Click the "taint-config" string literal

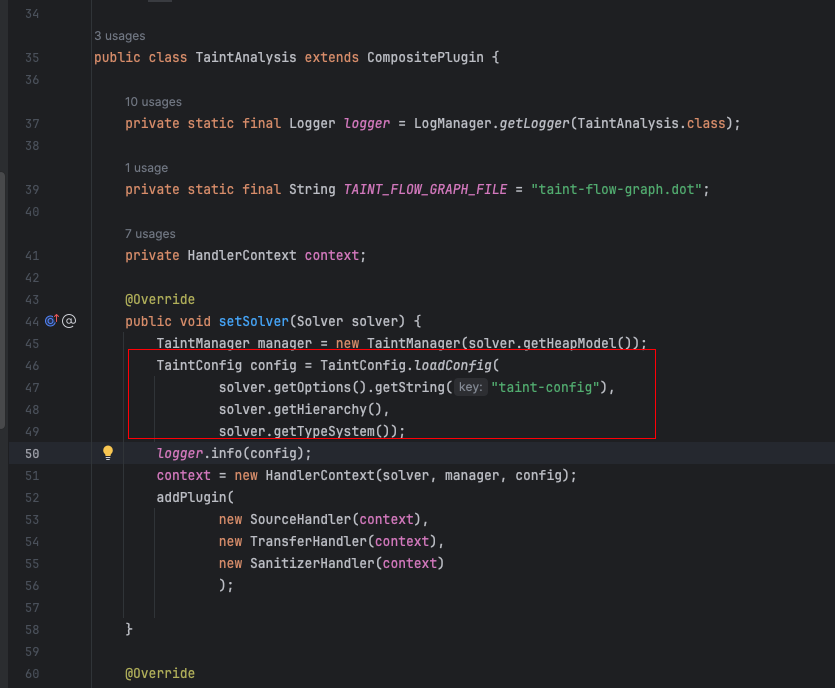coord(545,387)
